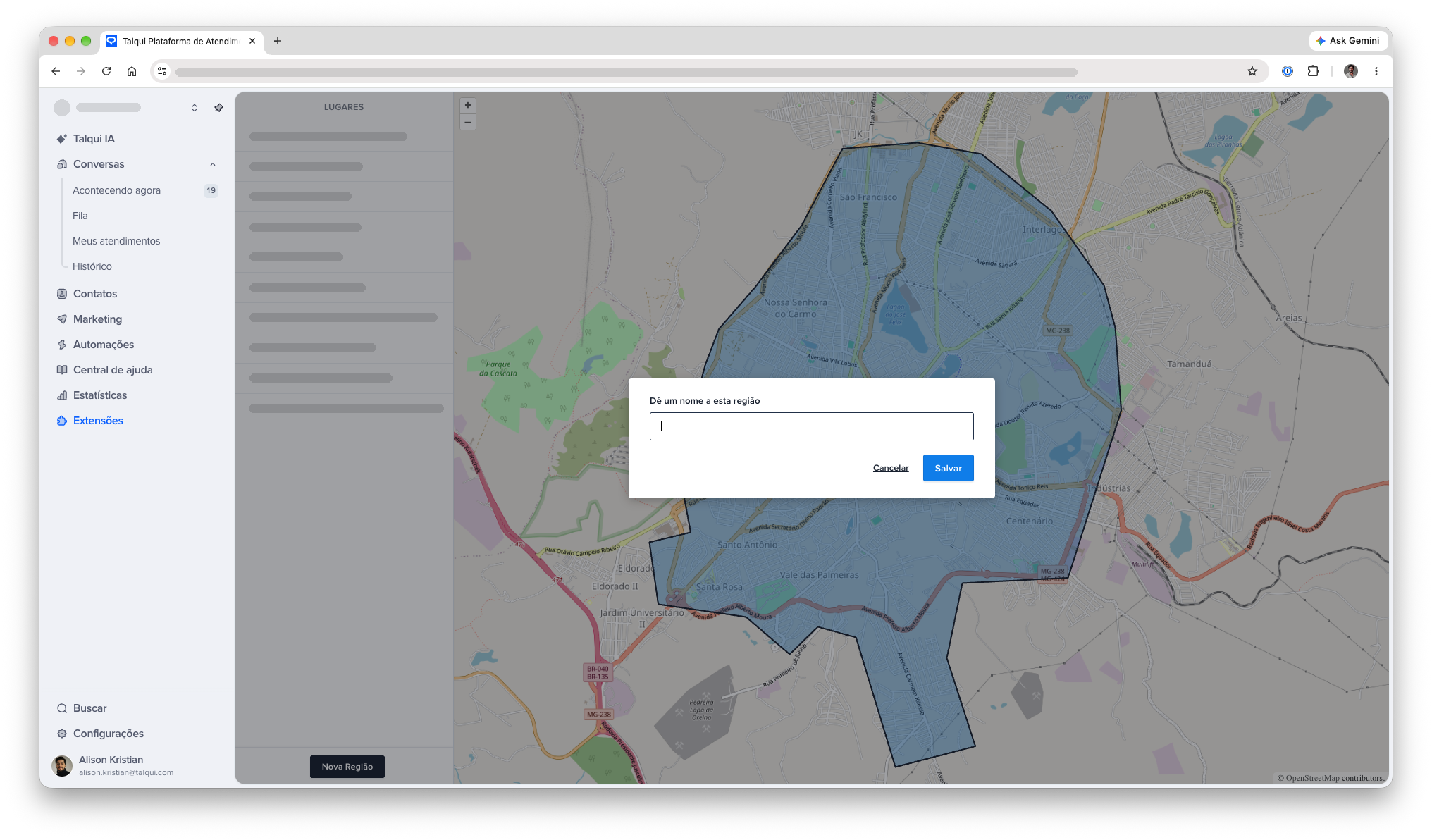Click the Talqui Plataforma browser tab

[x=182, y=41]
